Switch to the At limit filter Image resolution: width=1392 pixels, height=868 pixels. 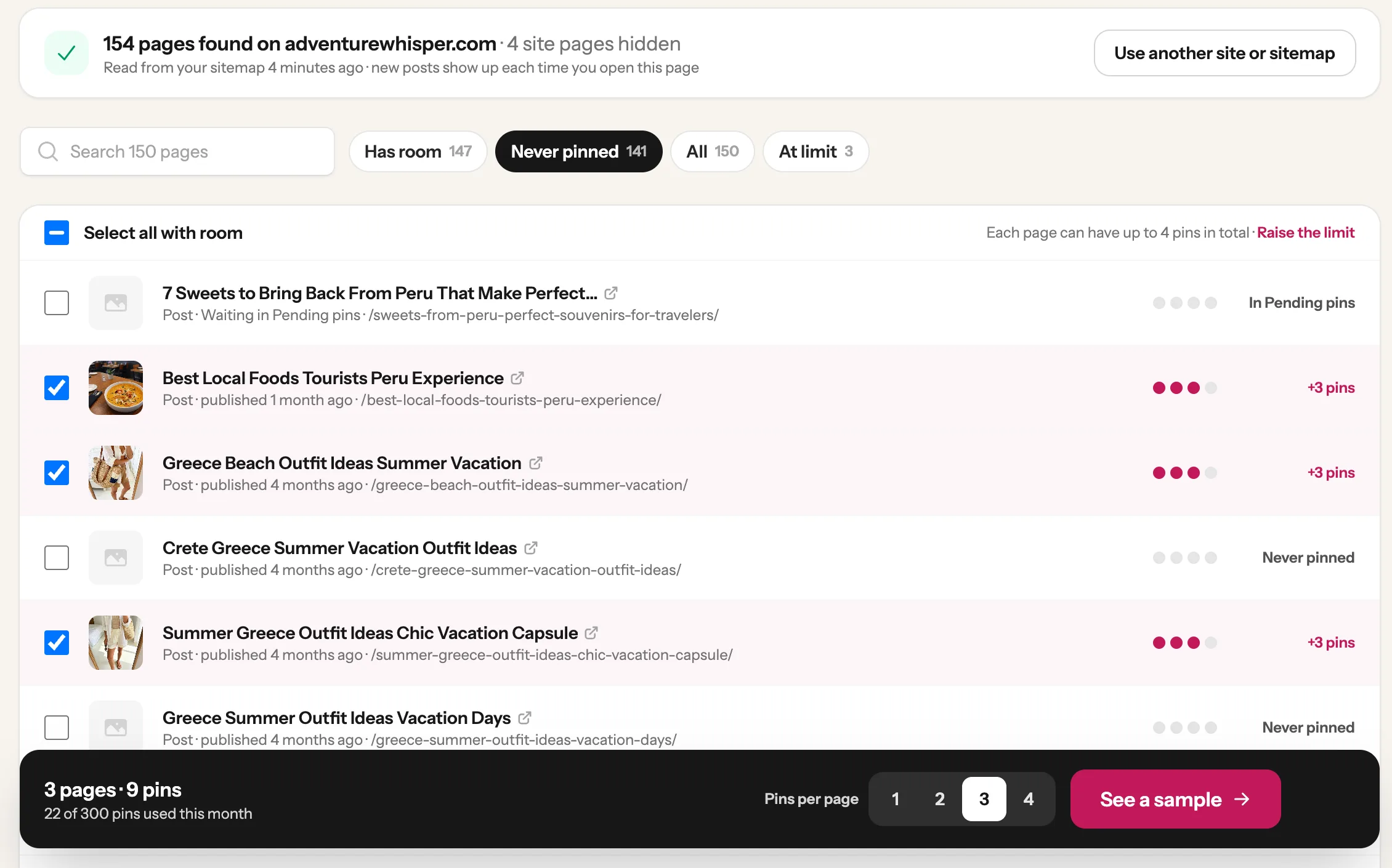click(816, 151)
